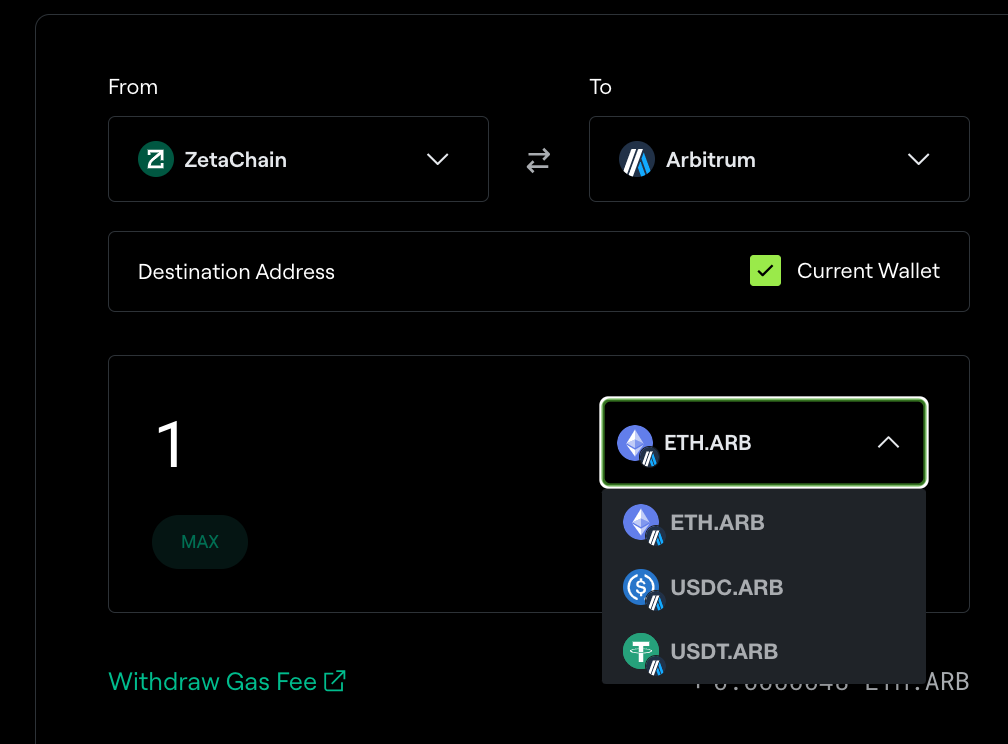Click the ZetaChain logo icon
1008x744 pixels.
[x=156, y=159]
